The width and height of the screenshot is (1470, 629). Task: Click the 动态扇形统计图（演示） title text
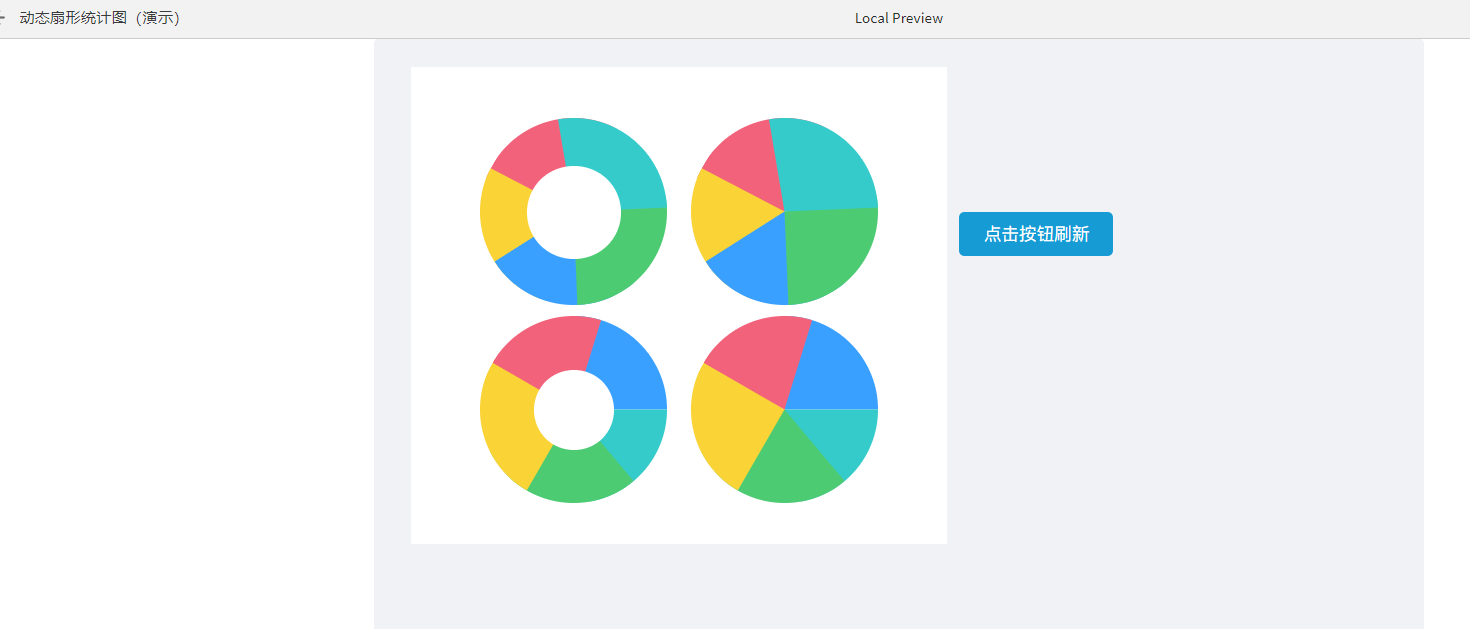(100, 18)
